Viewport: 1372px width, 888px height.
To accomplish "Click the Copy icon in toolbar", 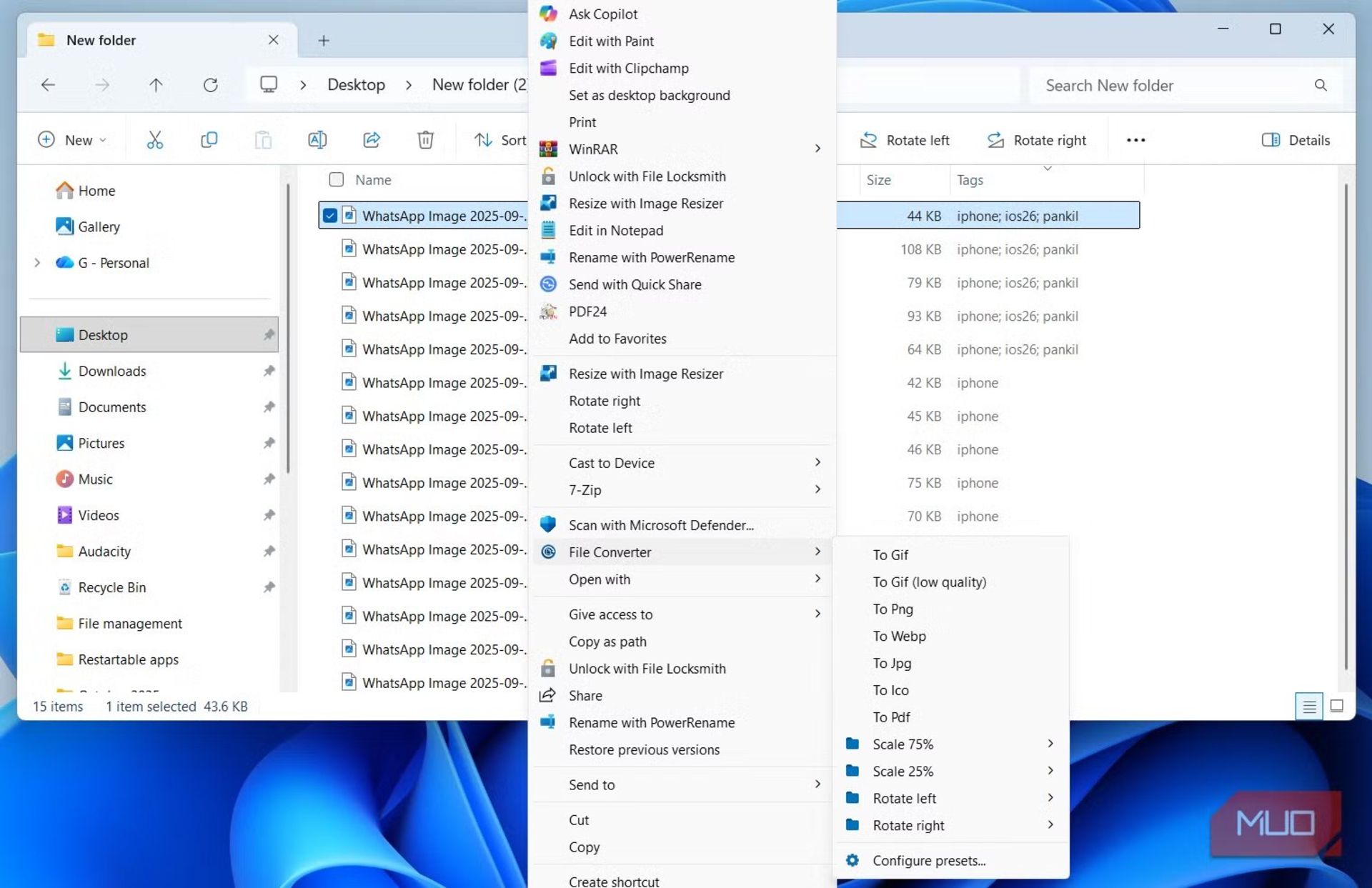I will 209,140.
